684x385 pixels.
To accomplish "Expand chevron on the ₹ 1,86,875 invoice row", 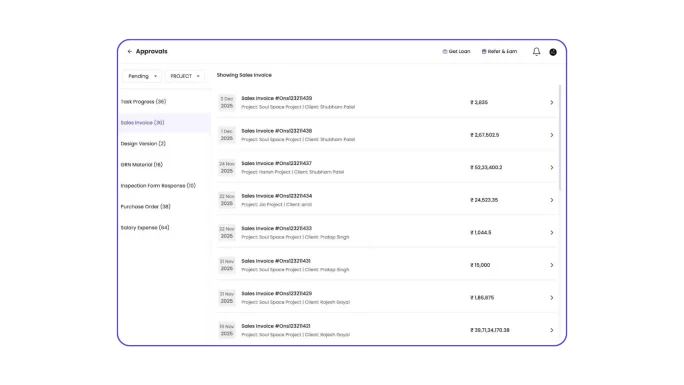I will (551, 298).
